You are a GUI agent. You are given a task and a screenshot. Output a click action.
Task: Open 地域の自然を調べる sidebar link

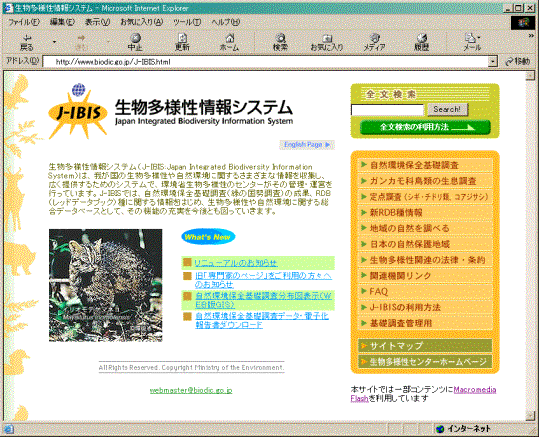(425, 228)
